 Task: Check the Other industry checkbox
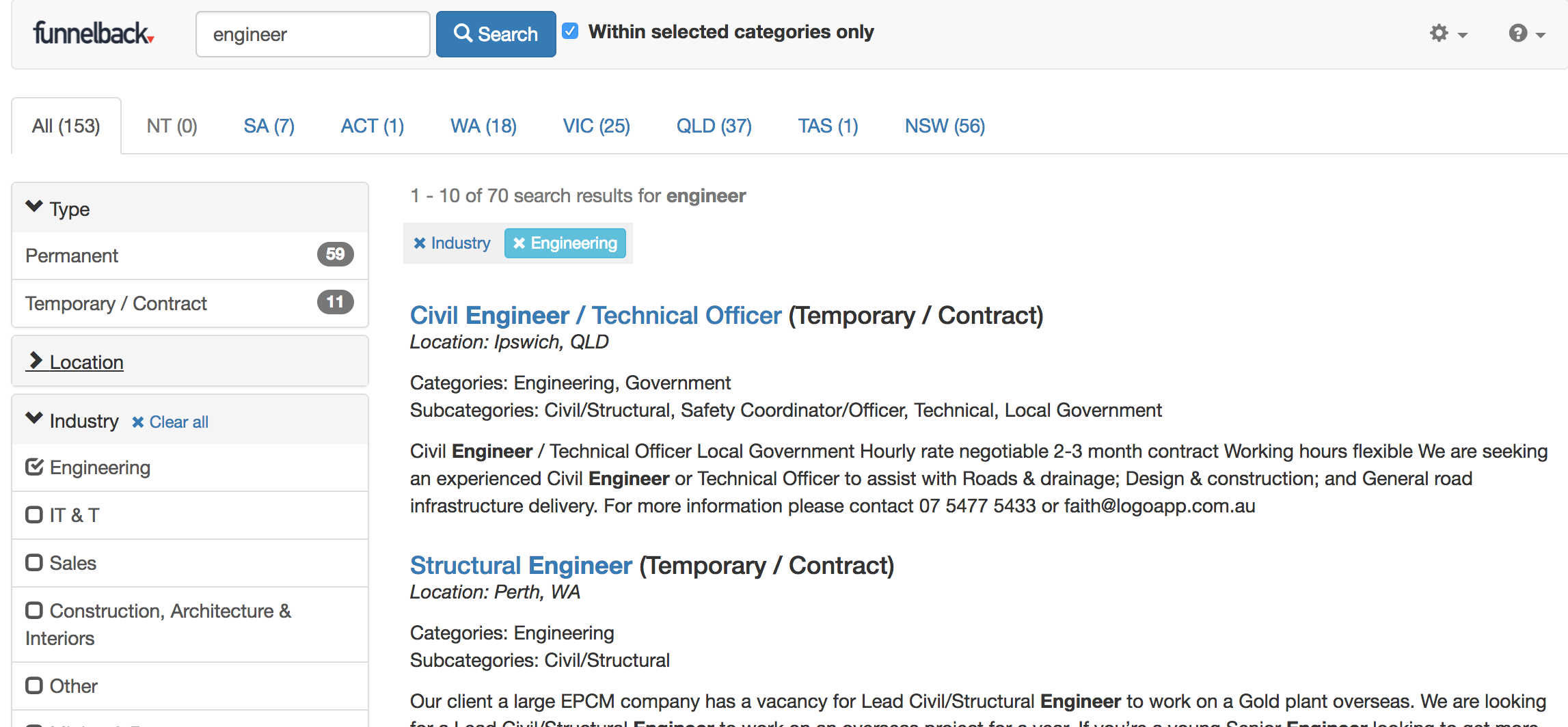[34, 686]
